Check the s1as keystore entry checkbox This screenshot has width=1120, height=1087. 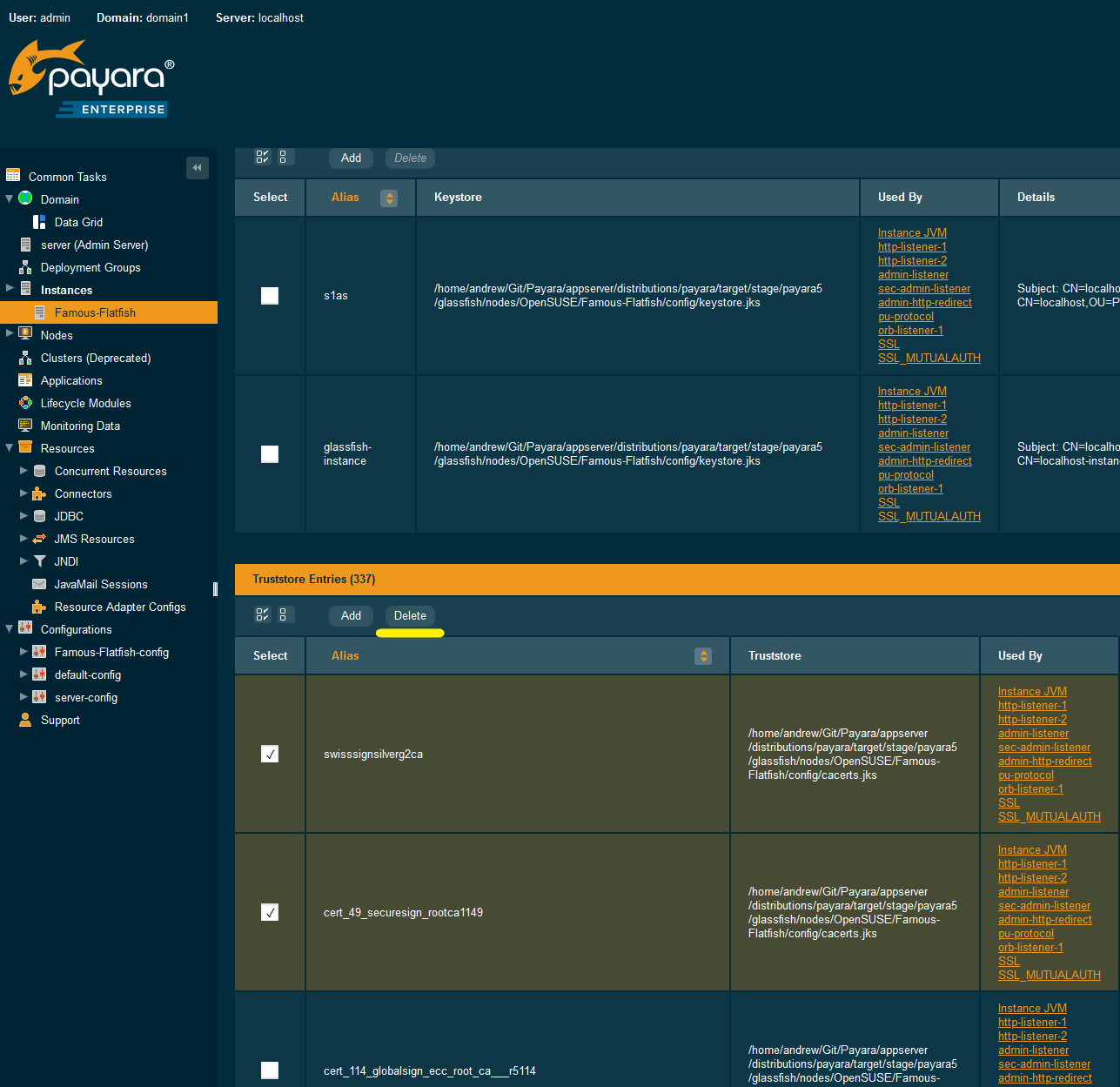[x=270, y=296]
